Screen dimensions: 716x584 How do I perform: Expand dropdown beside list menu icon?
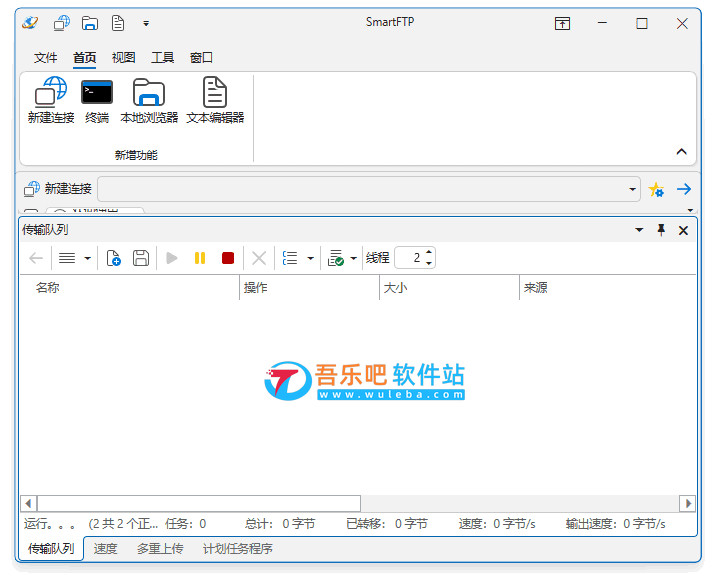[x=87, y=258]
